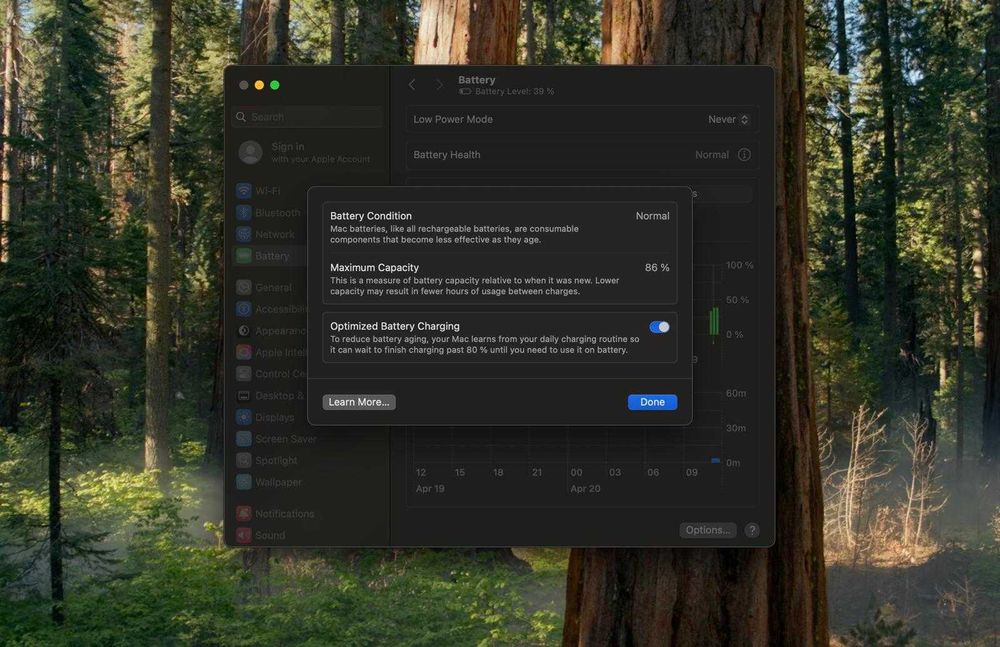Click the Maximum Capacity heading
Image resolution: width=1000 pixels, height=647 pixels.
(374, 267)
